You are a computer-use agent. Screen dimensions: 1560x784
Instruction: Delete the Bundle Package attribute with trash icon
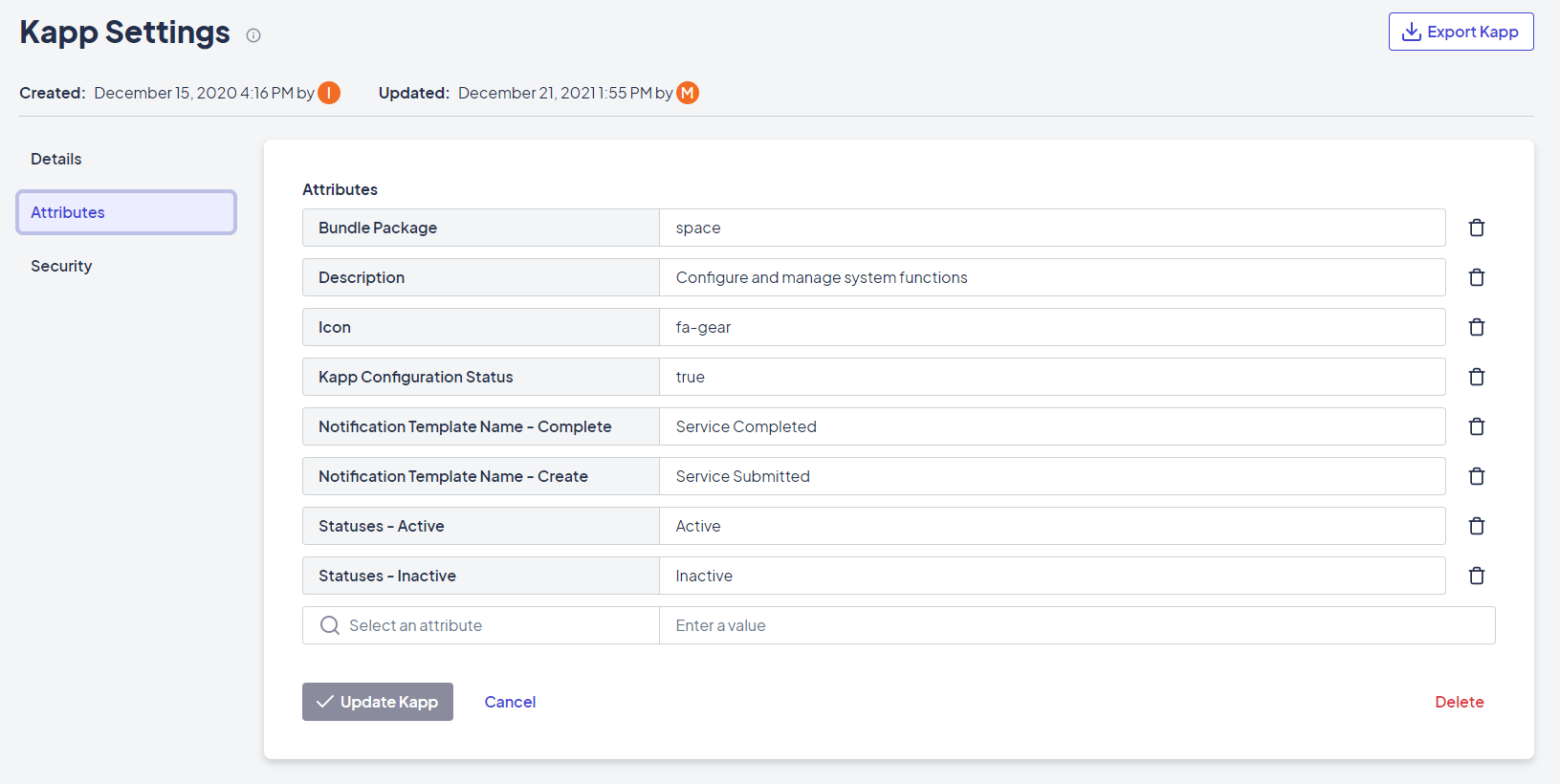click(x=1477, y=228)
